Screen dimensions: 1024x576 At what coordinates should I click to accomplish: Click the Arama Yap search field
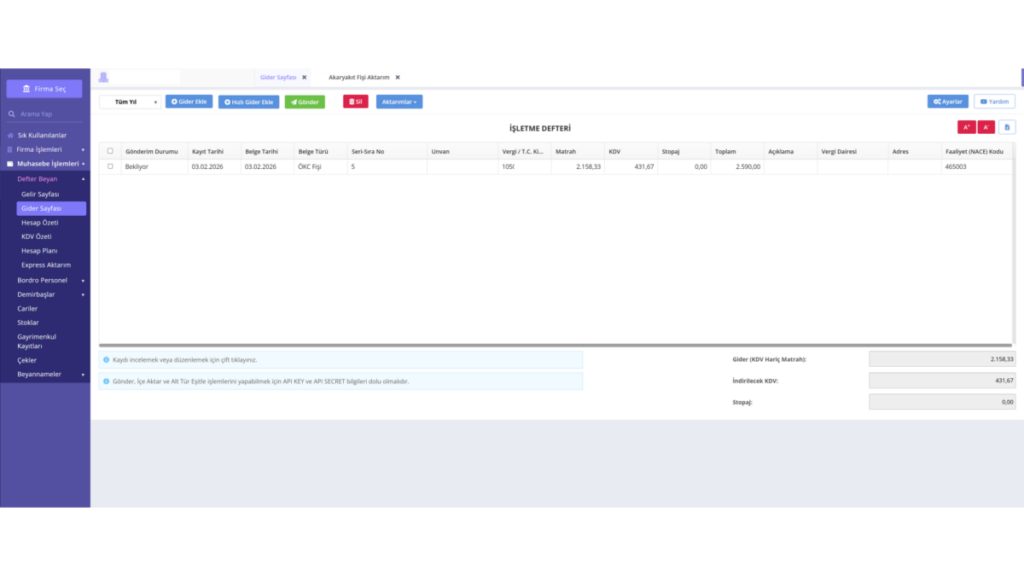point(44,114)
